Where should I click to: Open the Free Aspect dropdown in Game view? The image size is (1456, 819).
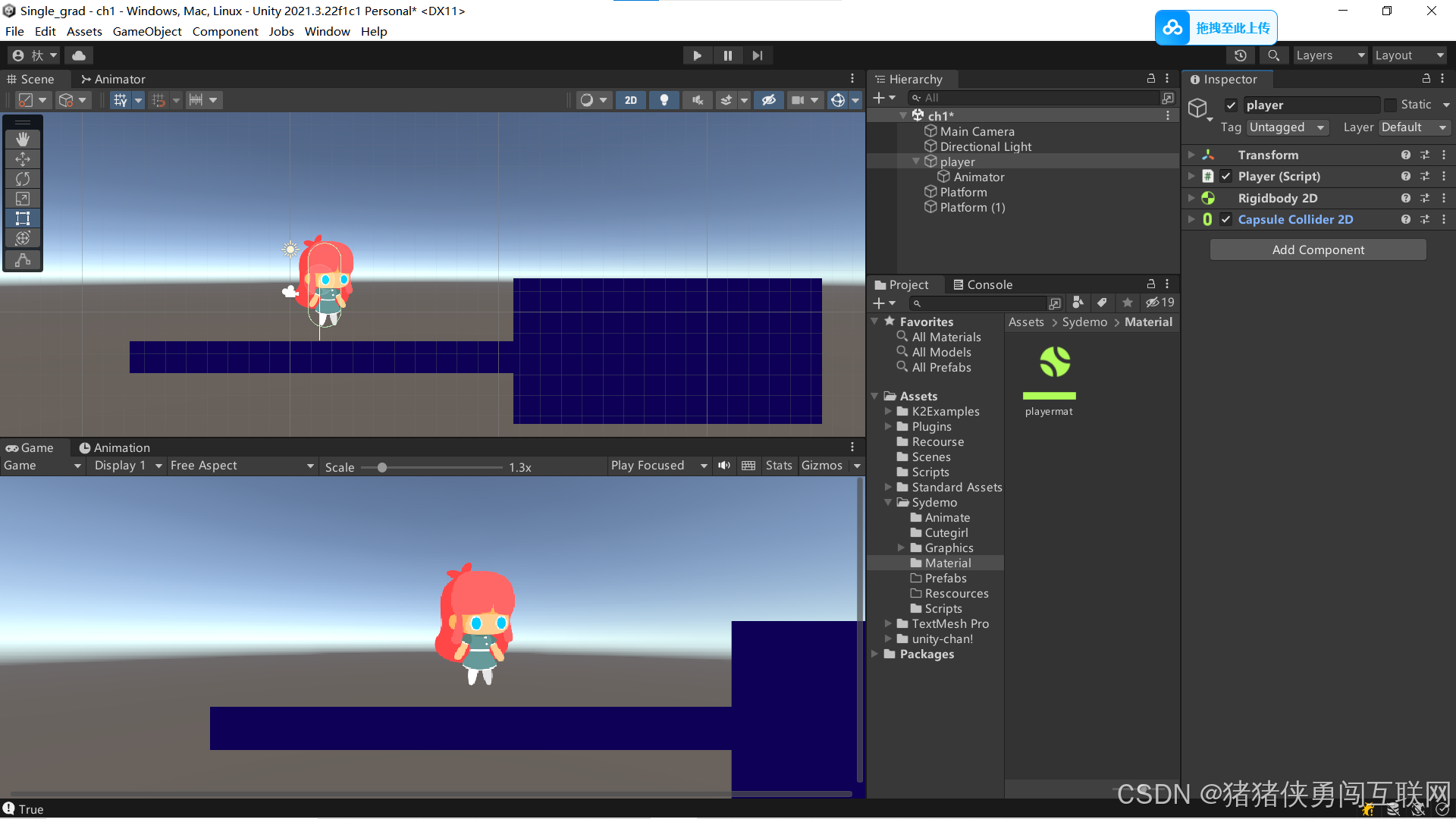tap(243, 465)
